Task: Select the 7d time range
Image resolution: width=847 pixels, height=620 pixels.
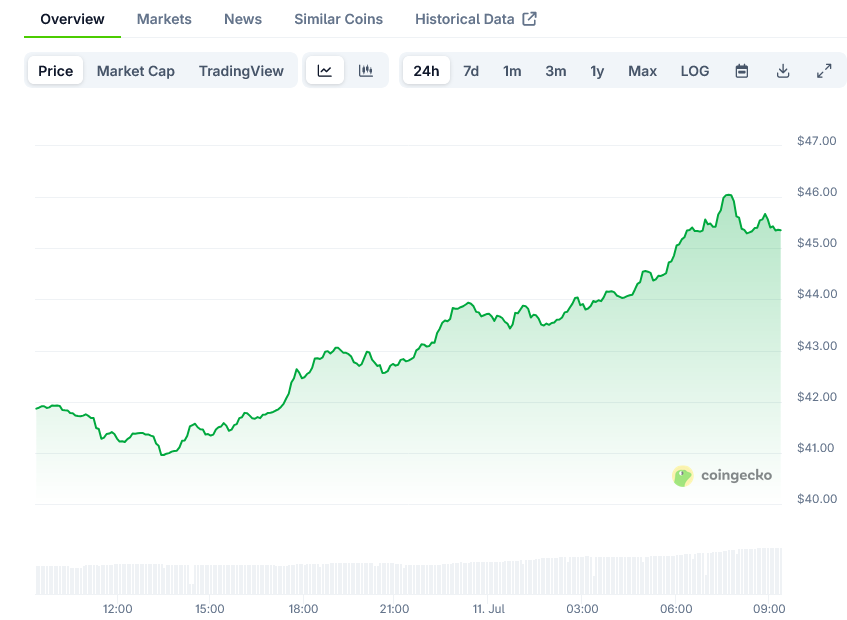Action: pos(471,71)
